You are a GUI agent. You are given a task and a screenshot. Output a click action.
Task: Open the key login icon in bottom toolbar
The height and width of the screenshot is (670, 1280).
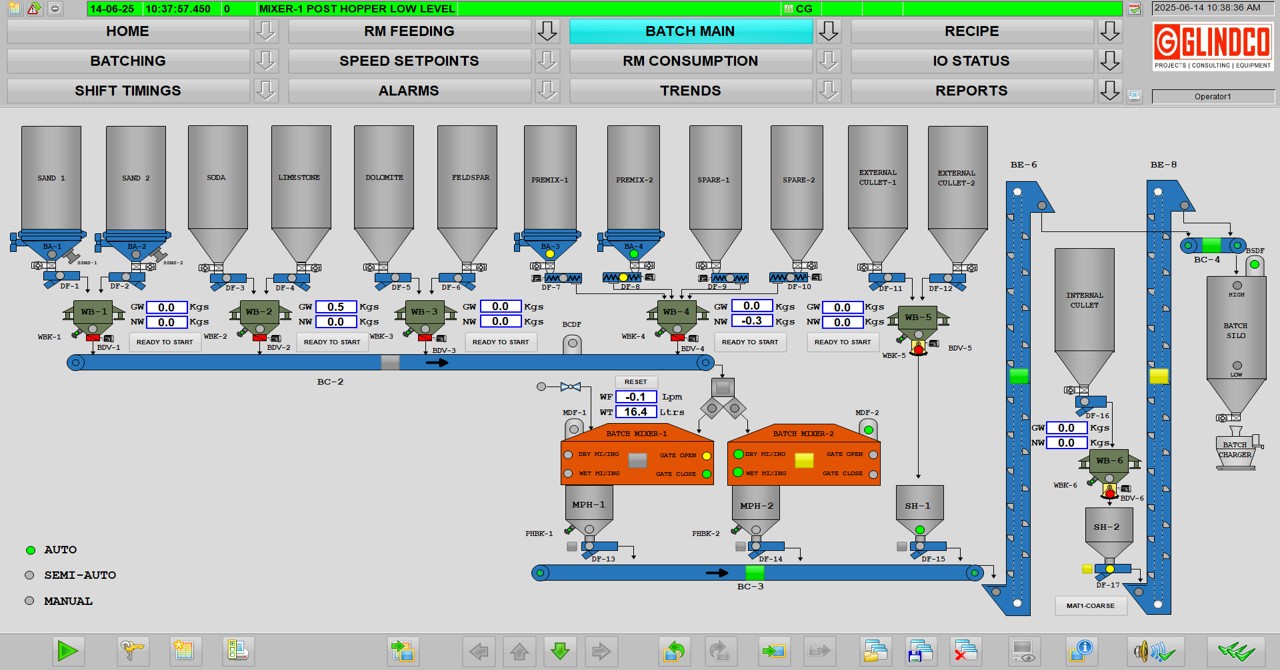(132, 652)
